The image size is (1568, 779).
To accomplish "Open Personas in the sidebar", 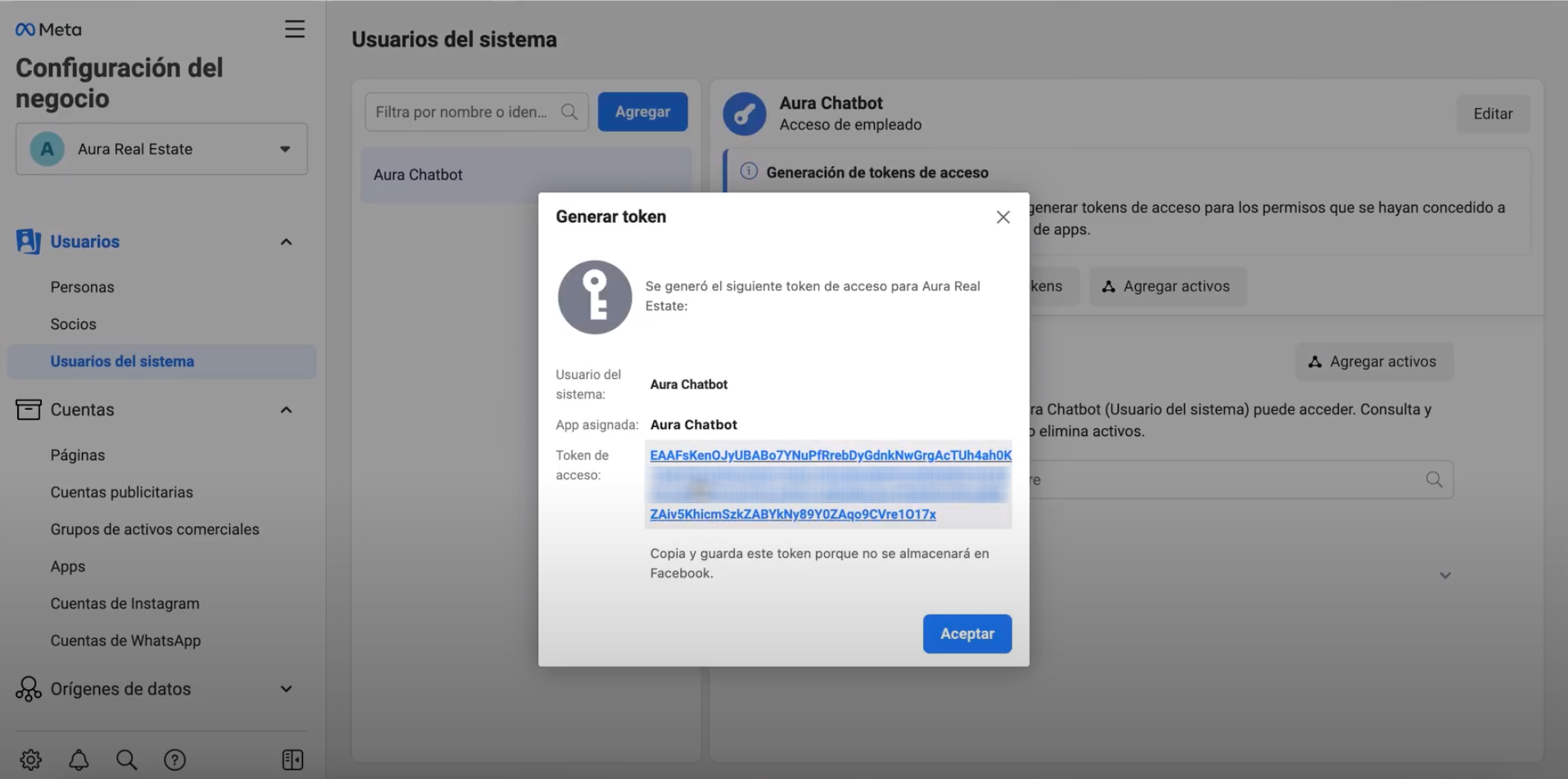I will pos(82,287).
